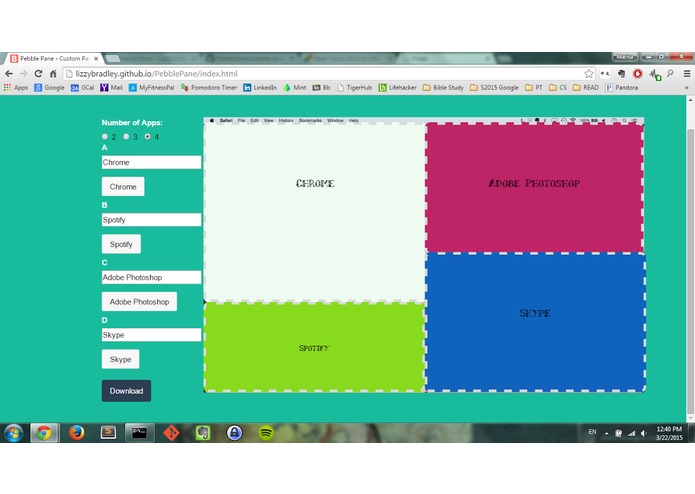Click the app B field containing Spotify

pyautogui.click(x=151, y=220)
